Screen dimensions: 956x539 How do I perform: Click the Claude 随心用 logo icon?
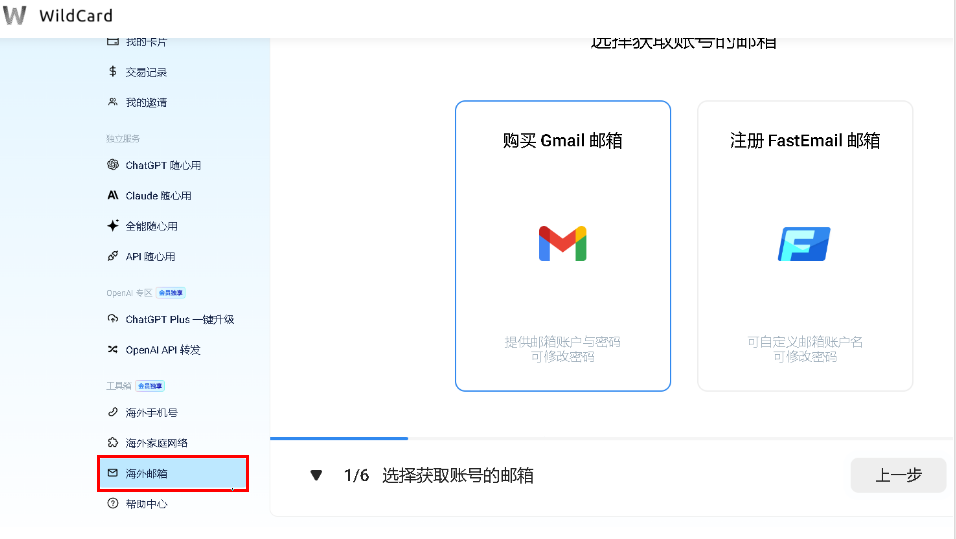point(113,195)
